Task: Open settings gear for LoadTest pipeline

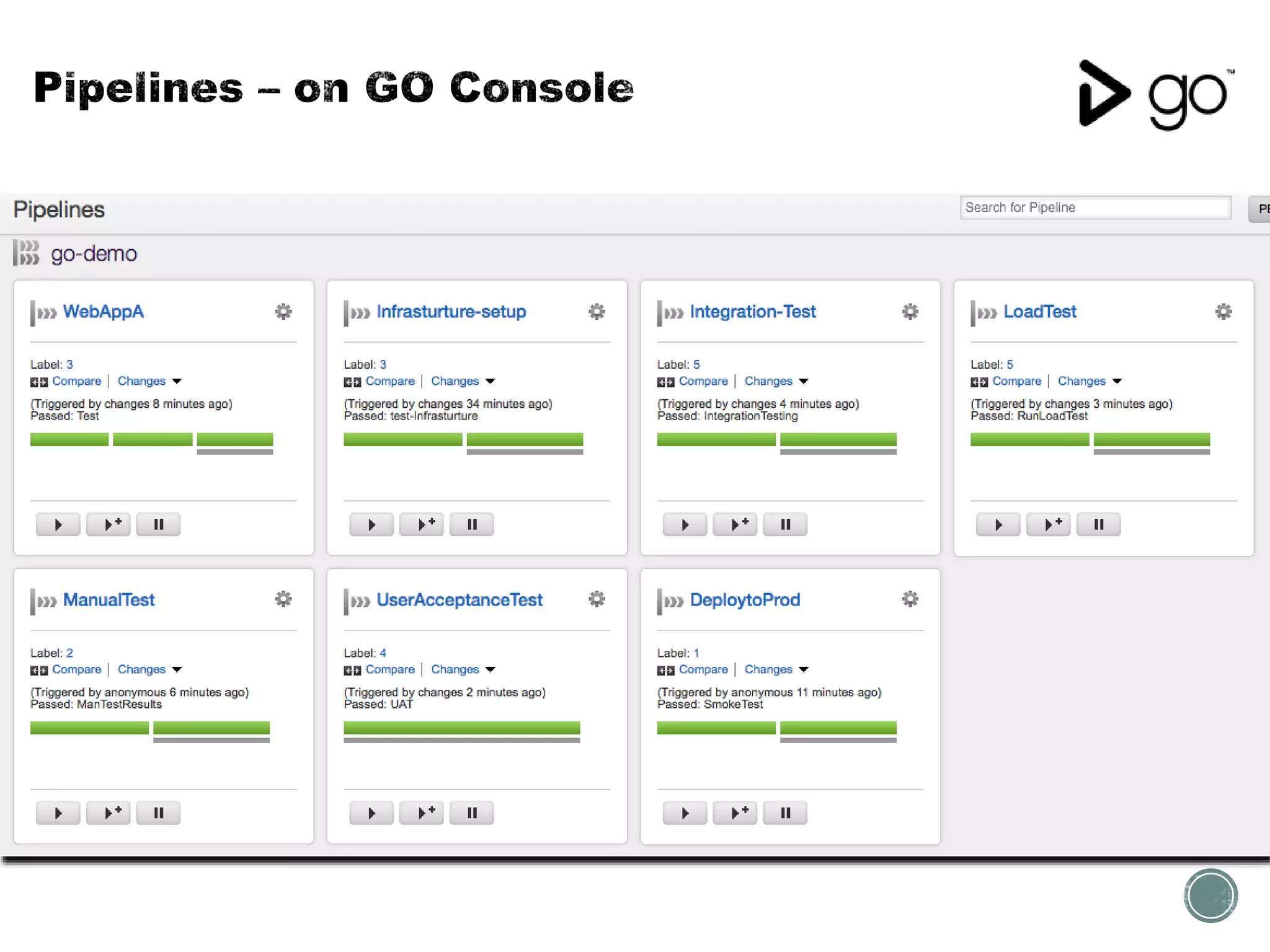Action: 1223,311
